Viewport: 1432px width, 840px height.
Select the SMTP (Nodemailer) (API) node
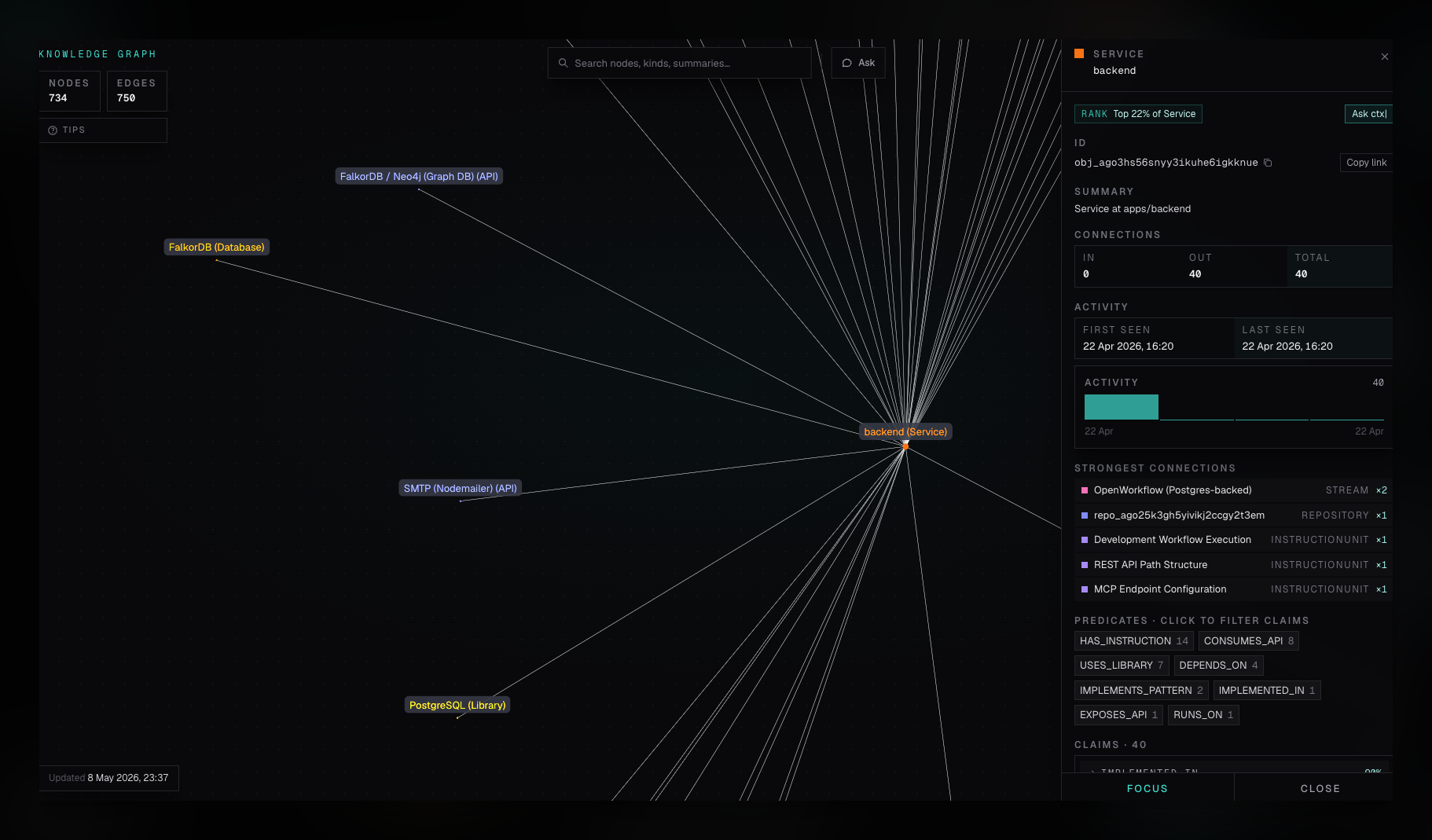[461, 489]
